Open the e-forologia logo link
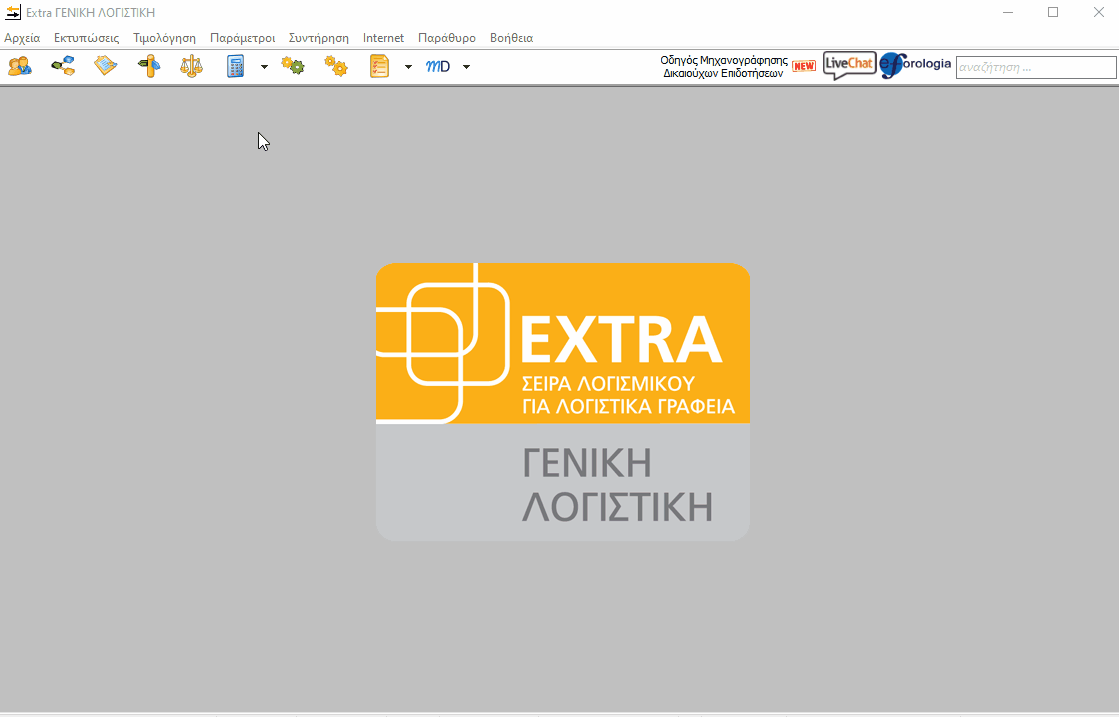The height and width of the screenshot is (717, 1119). coord(916,66)
